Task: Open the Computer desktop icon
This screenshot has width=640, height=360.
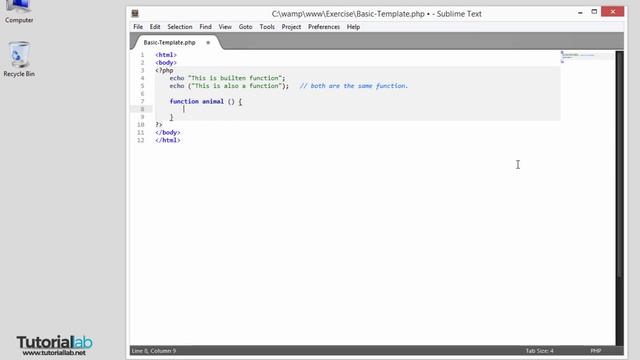Action: click(x=19, y=11)
